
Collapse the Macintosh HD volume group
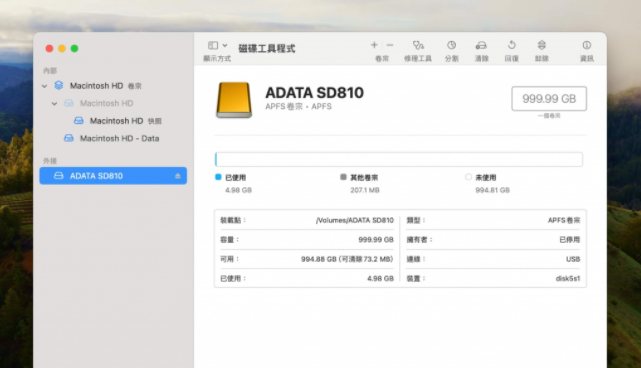(x=45, y=86)
